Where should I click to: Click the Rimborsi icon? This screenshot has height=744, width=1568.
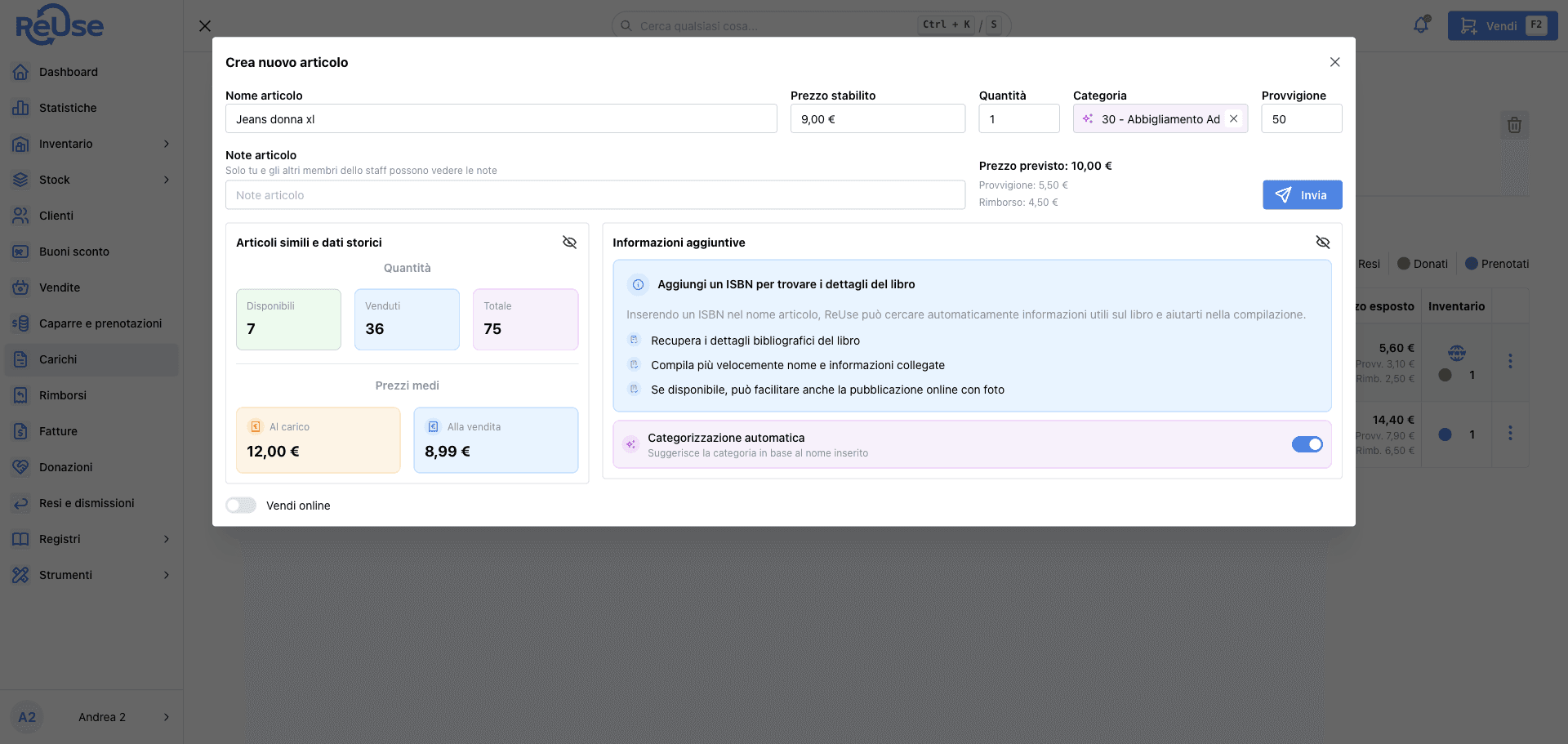pos(20,395)
